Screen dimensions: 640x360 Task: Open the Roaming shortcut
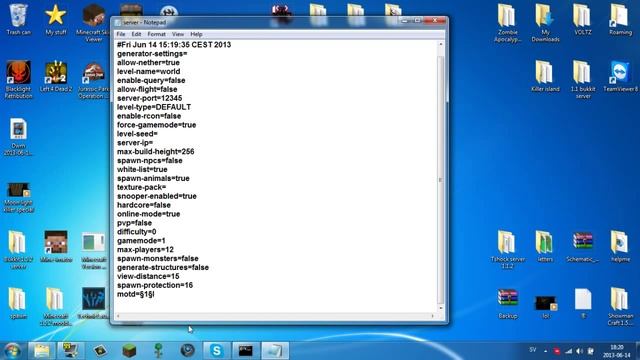[620, 19]
